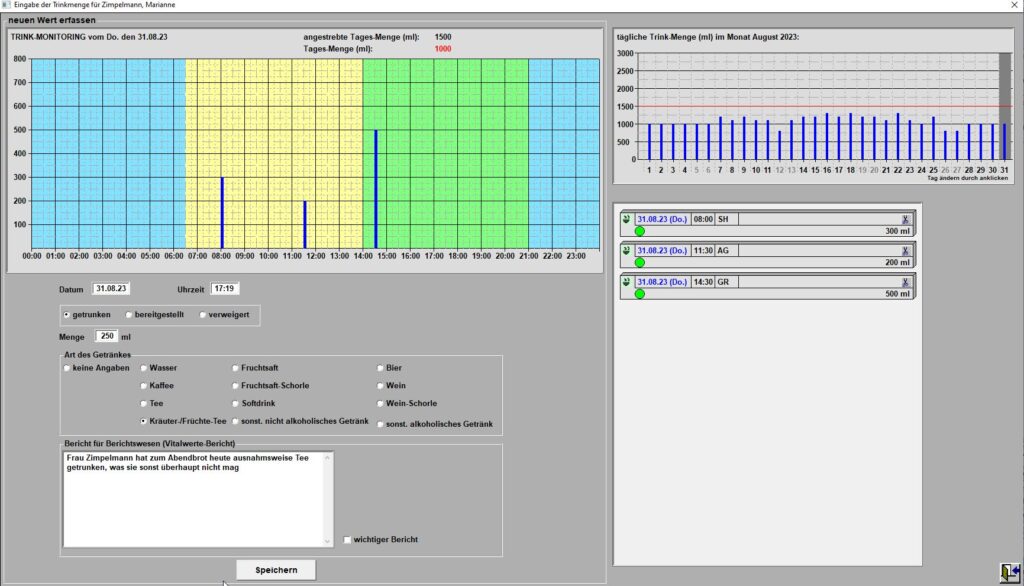Click the scissors icon on the 14:30 entry

click(x=905, y=282)
